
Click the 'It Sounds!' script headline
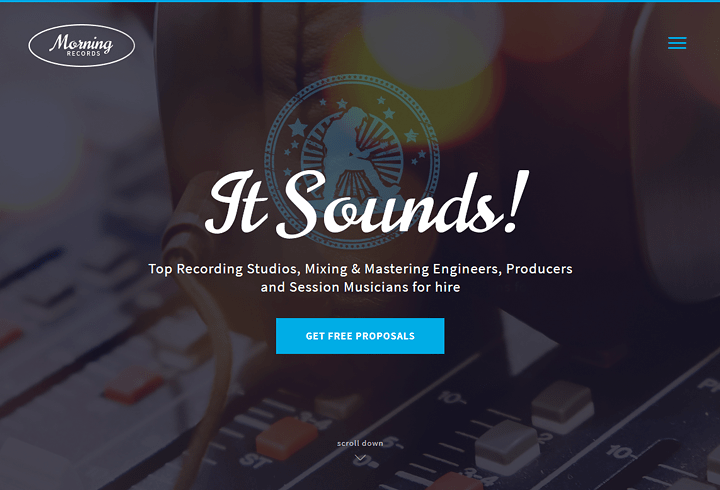tap(366, 204)
